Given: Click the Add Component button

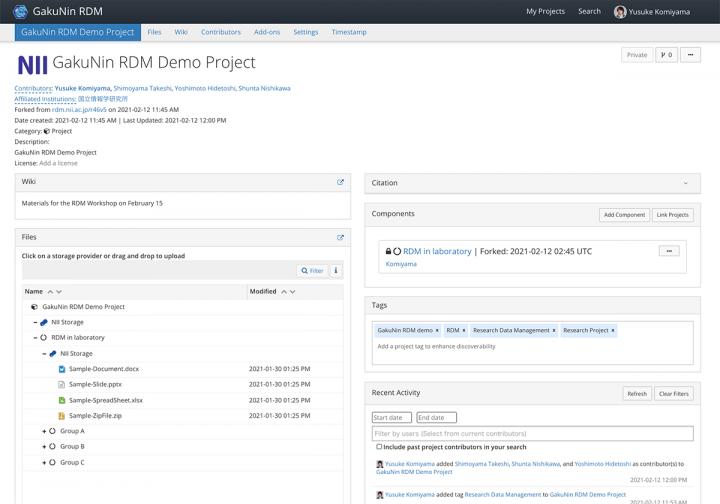Looking at the screenshot, I should 623,215.
